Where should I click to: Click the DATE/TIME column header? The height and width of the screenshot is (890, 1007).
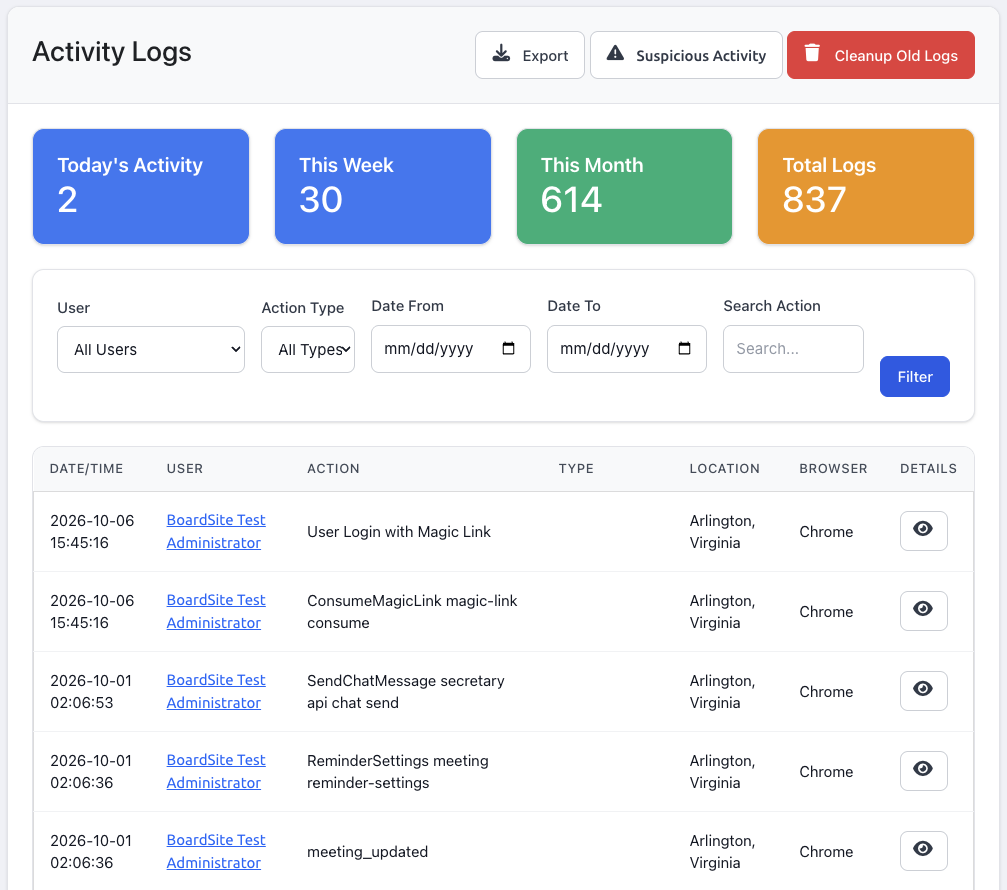(86, 469)
